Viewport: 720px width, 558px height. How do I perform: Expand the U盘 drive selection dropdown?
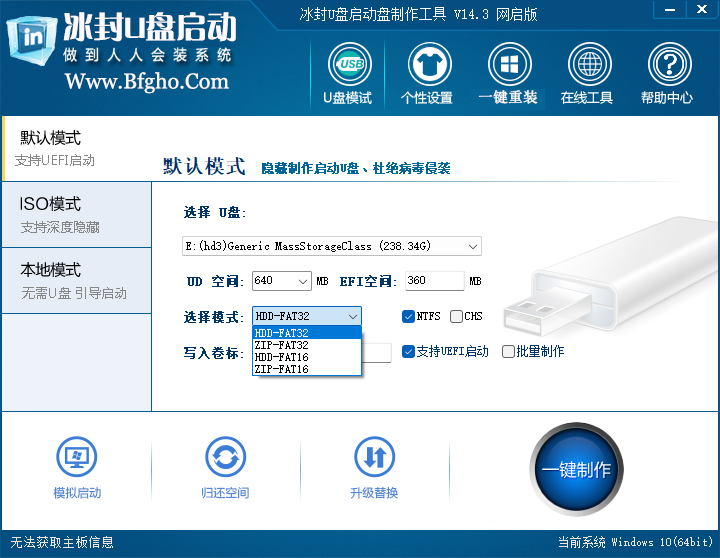(473, 246)
